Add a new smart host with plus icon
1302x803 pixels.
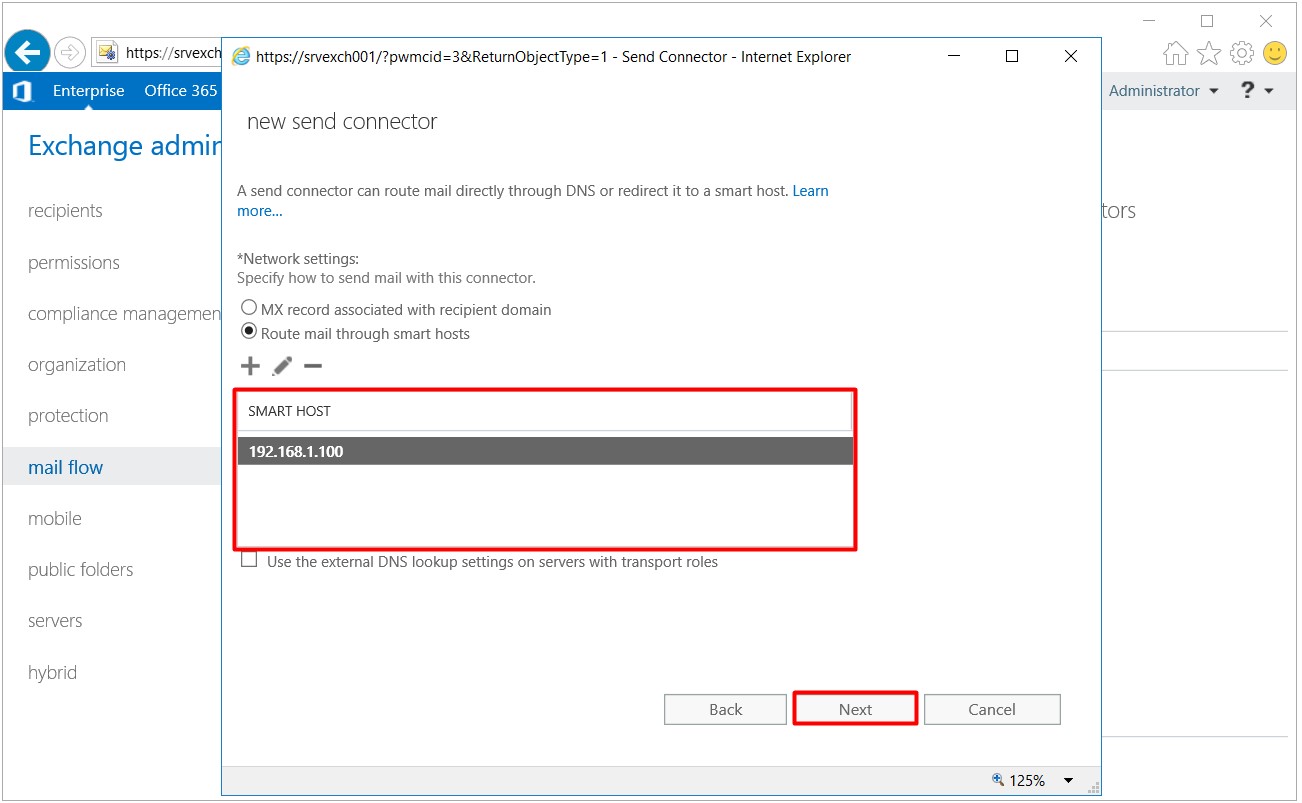point(250,366)
